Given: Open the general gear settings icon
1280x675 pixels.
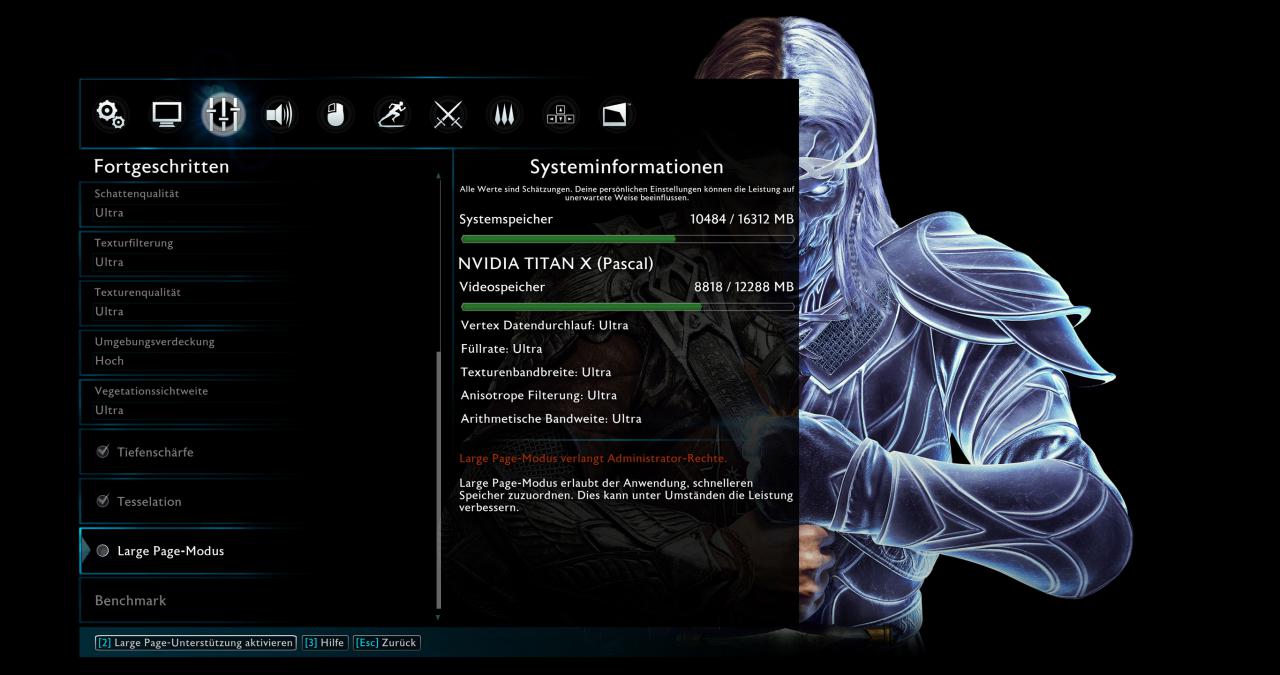Looking at the screenshot, I should point(111,115).
